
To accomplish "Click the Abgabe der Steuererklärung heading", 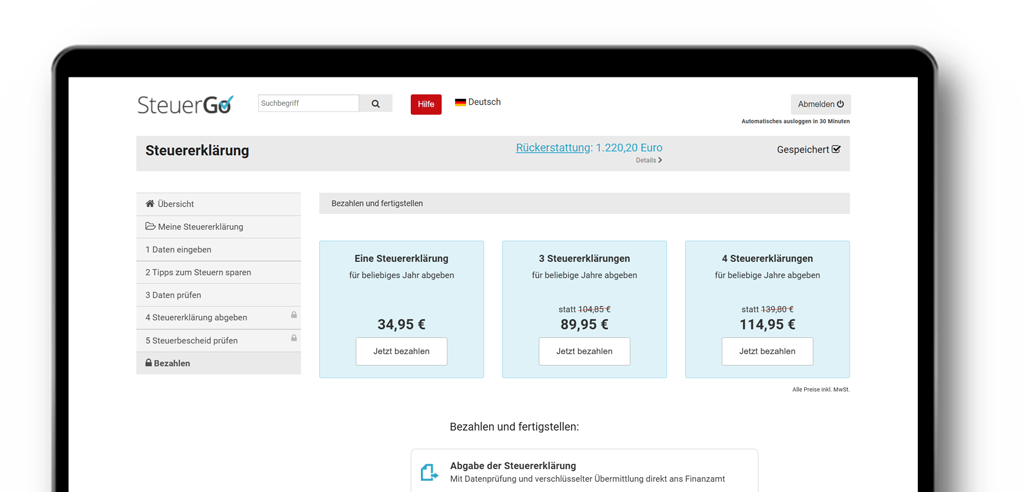I will coord(513,466).
